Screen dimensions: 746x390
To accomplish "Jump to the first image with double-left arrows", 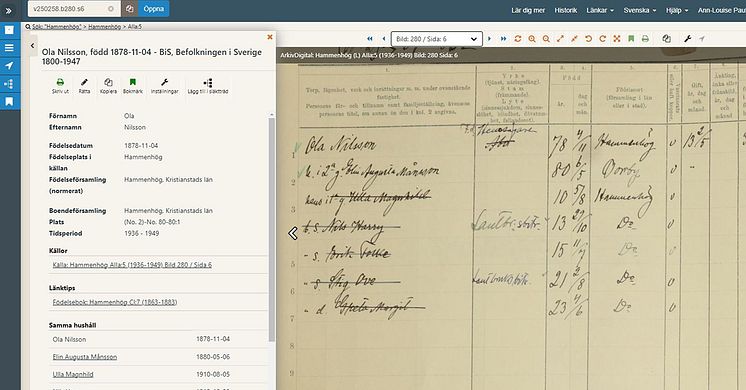I will [370, 39].
